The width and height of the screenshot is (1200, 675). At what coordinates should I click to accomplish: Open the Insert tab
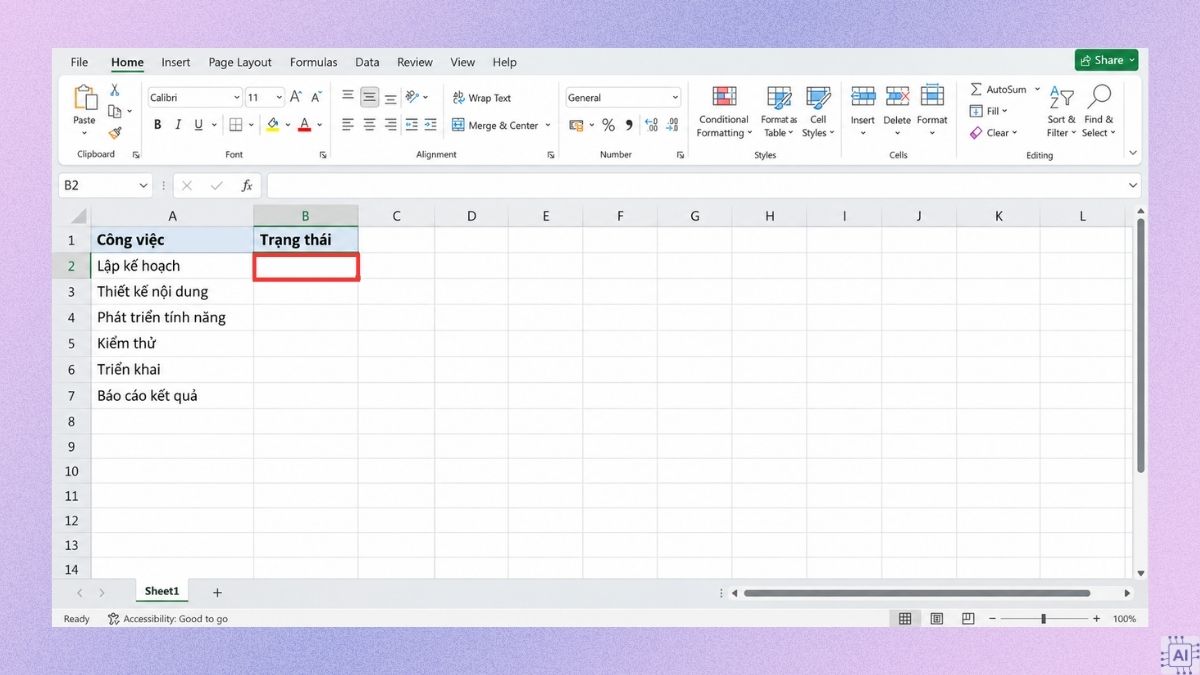(176, 62)
